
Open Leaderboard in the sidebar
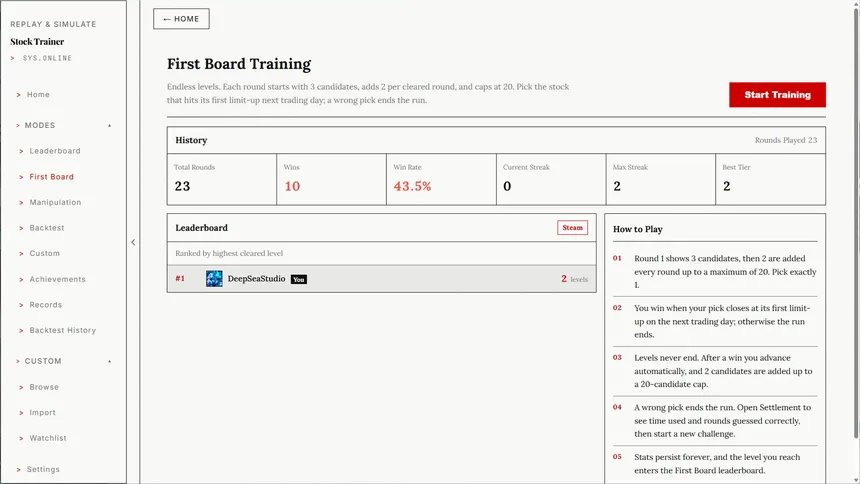(55, 151)
